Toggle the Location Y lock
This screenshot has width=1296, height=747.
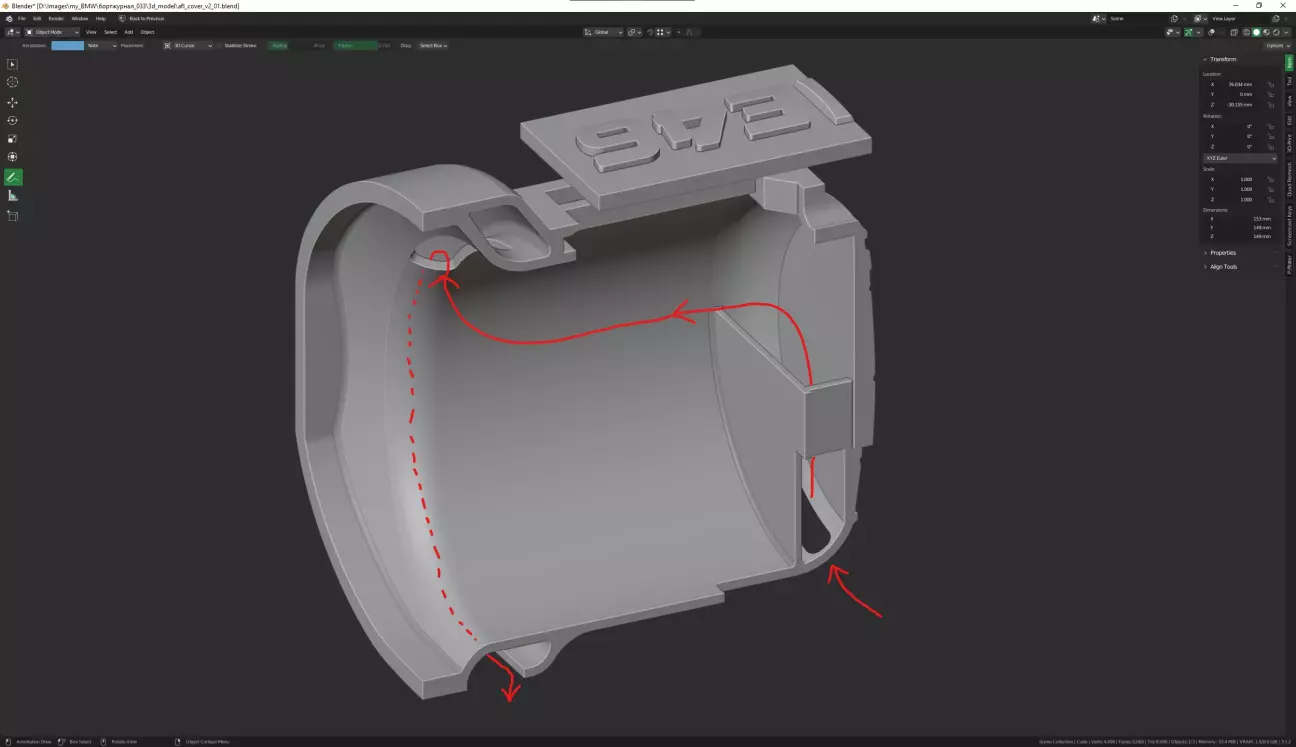click(x=1271, y=94)
